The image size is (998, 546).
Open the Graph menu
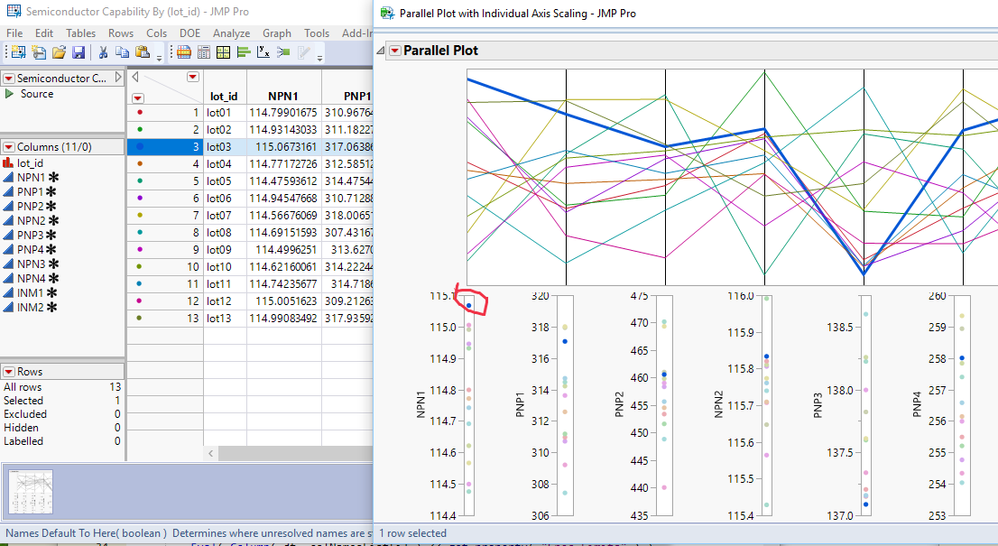pos(276,33)
